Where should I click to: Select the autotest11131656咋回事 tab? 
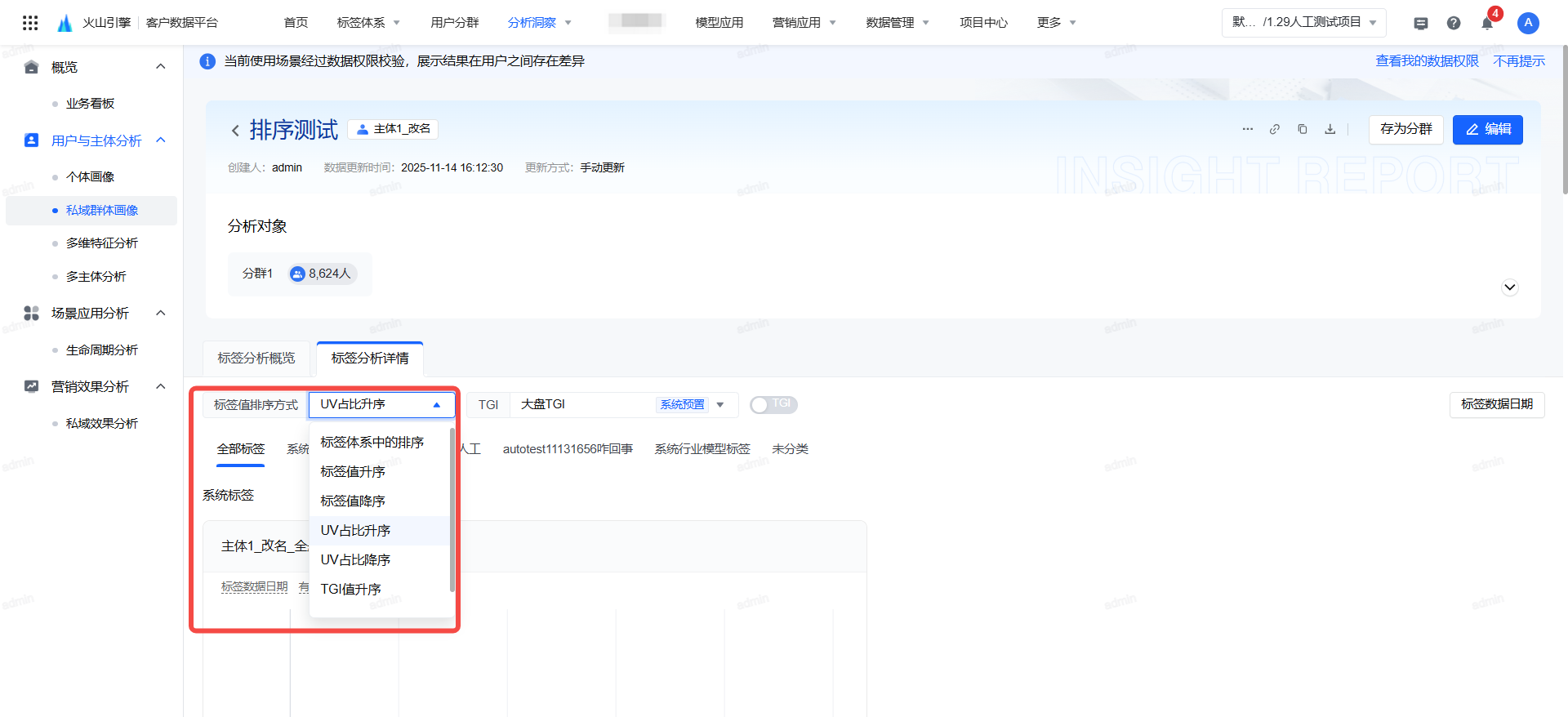pyautogui.click(x=568, y=449)
